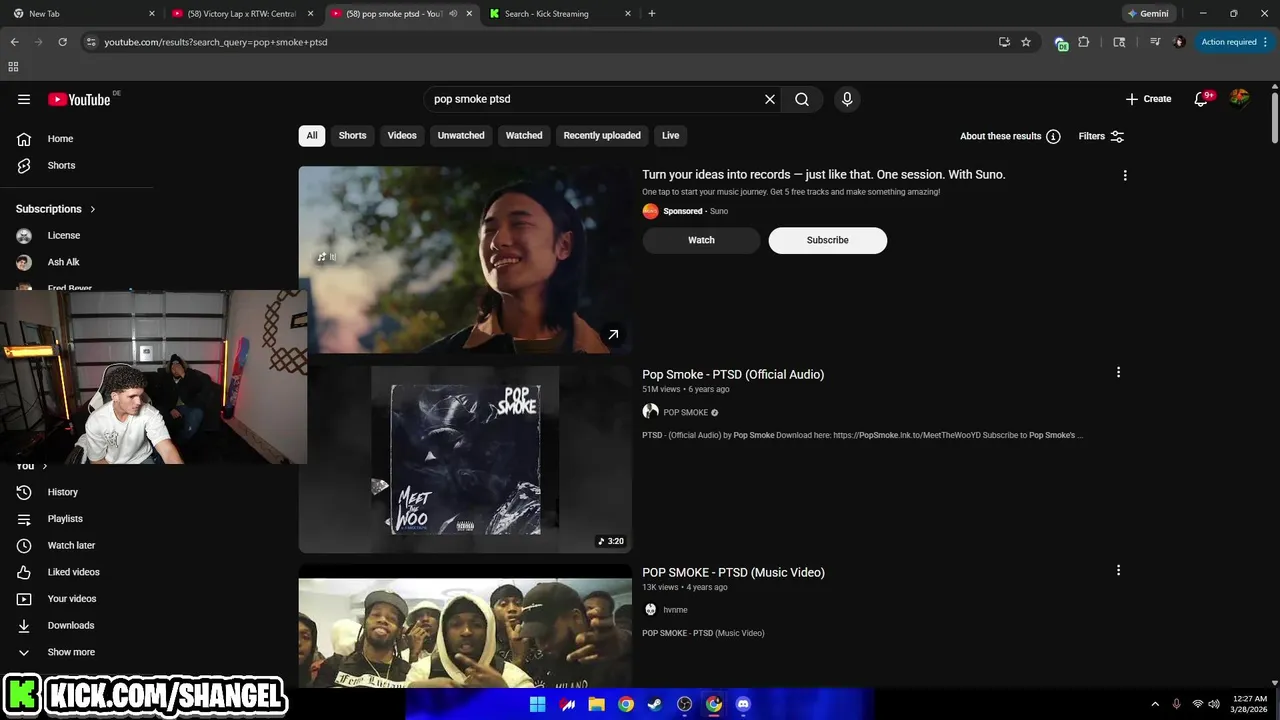Open YouTube notifications bell

1202,98
